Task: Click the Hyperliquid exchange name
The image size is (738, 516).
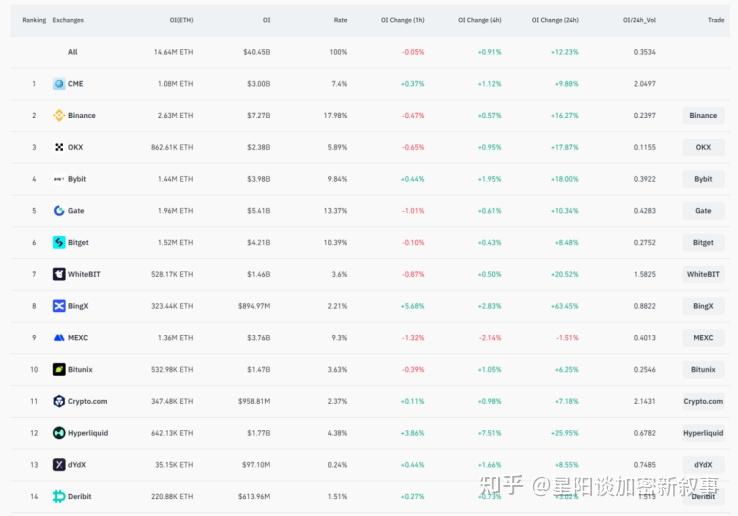Action: click(88, 433)
